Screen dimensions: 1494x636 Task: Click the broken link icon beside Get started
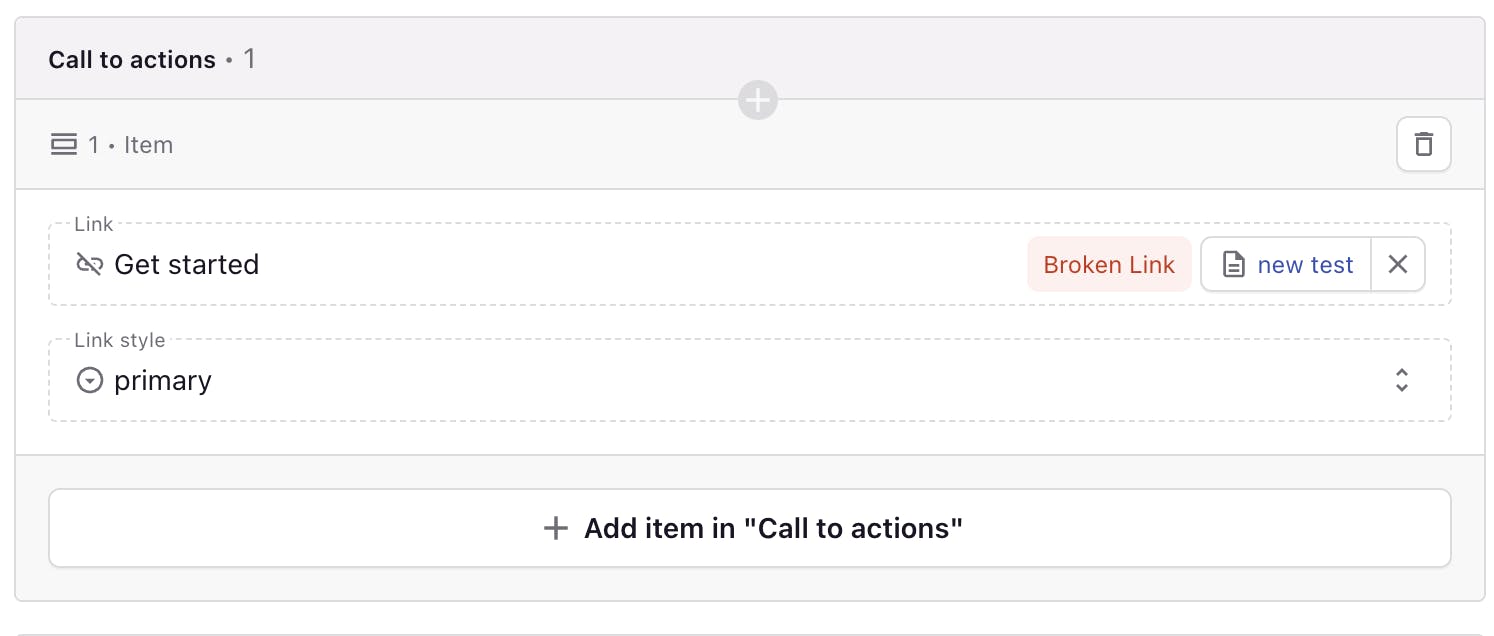pyautogui.click(x=90, y=265)
